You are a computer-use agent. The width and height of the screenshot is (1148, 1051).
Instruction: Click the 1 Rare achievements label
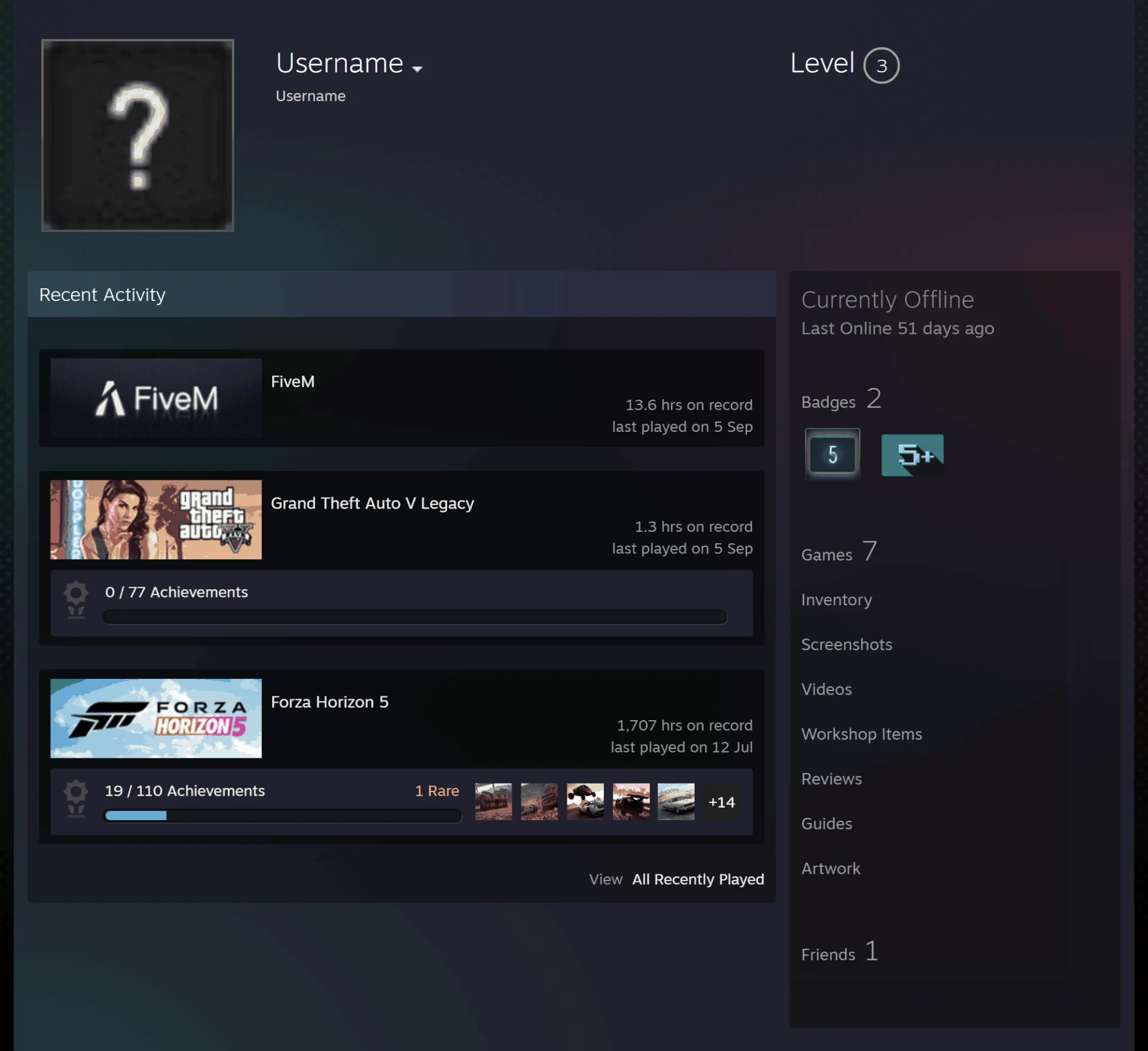(437, 790)
